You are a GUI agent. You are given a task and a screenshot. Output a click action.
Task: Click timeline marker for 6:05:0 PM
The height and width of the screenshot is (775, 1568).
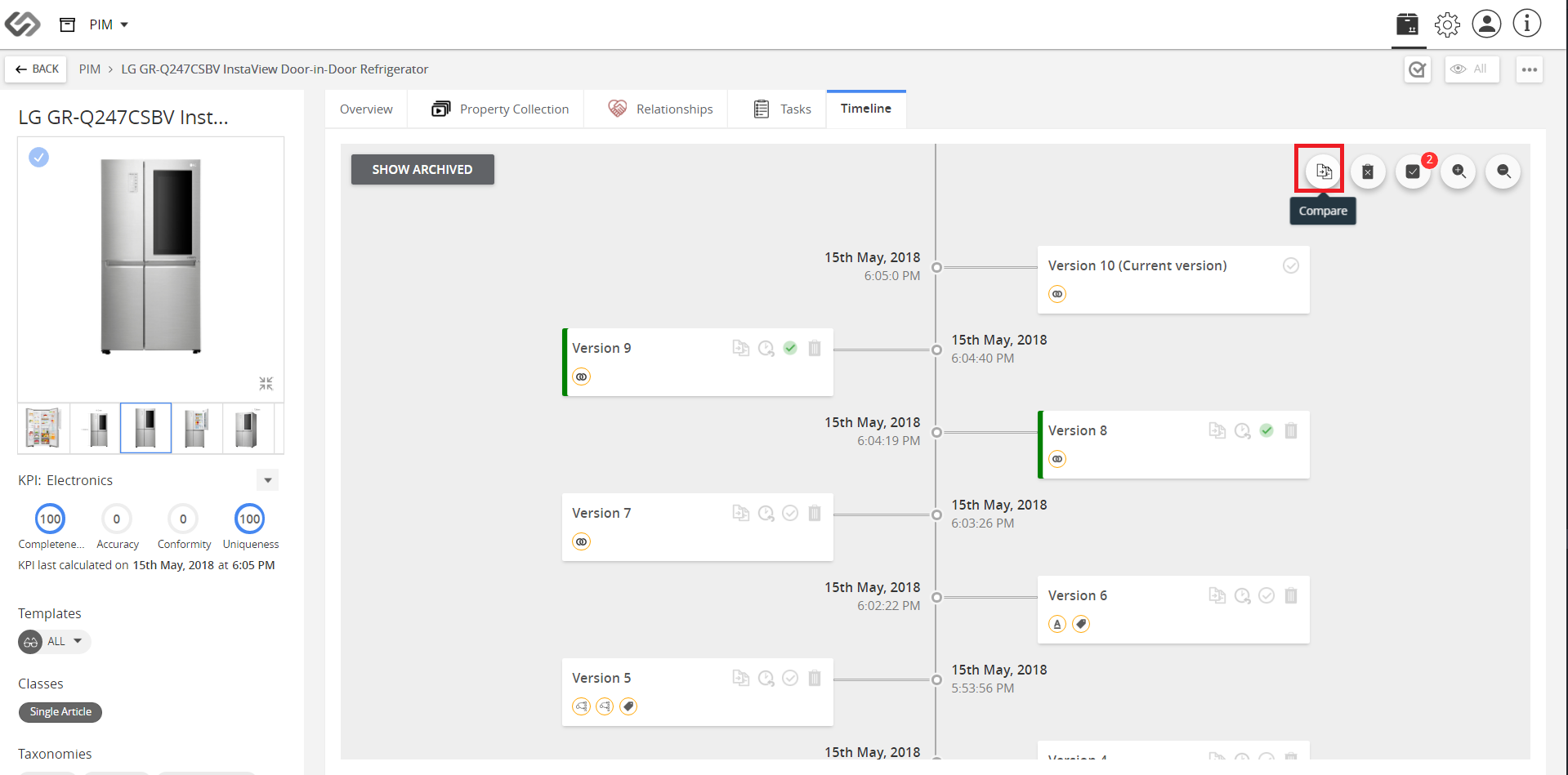tap(936, 267)
